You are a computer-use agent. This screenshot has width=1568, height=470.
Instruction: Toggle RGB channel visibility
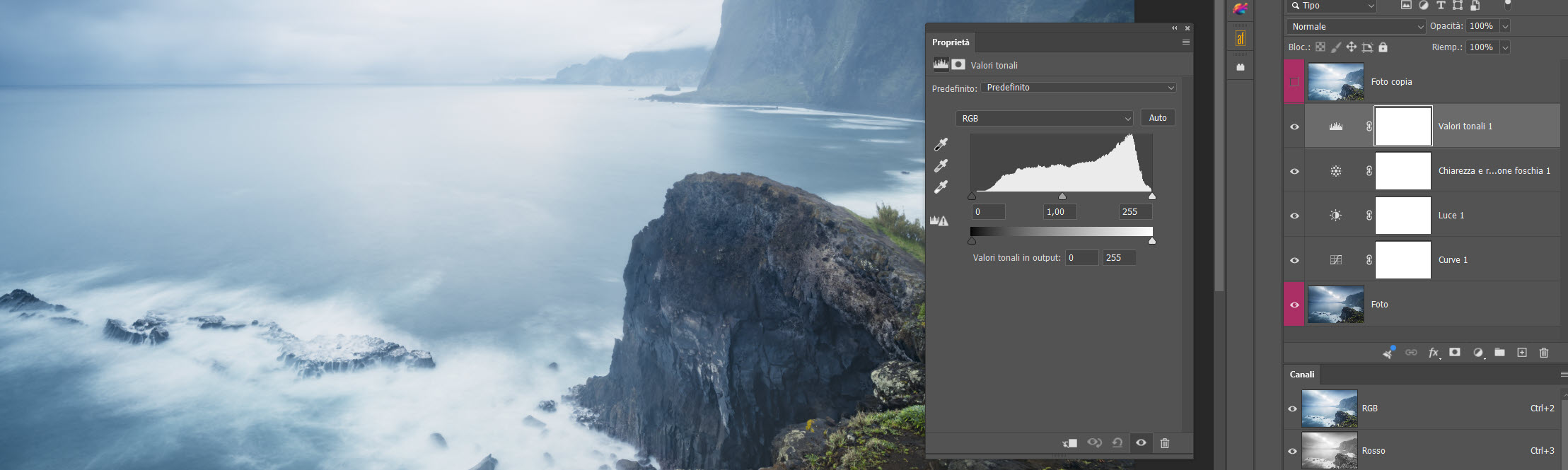click(1292, 409)
